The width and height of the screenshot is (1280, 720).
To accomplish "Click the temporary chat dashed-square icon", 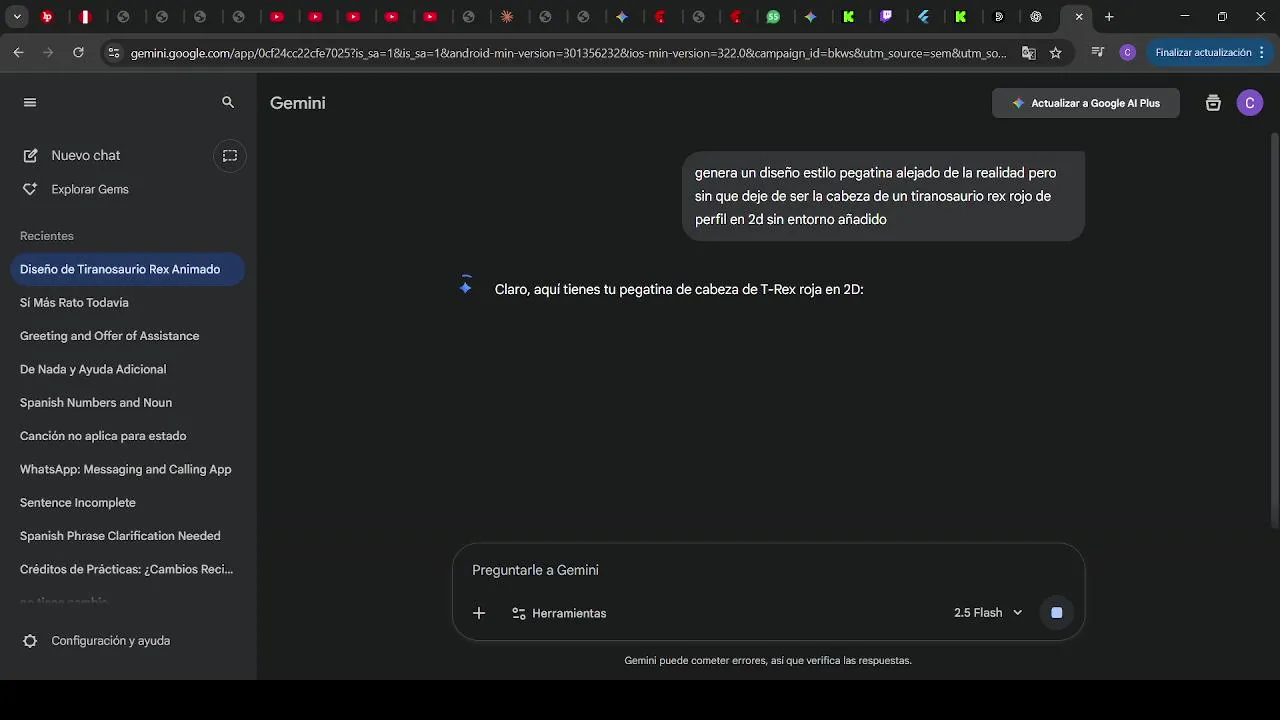I will click(x=230, y=155).
